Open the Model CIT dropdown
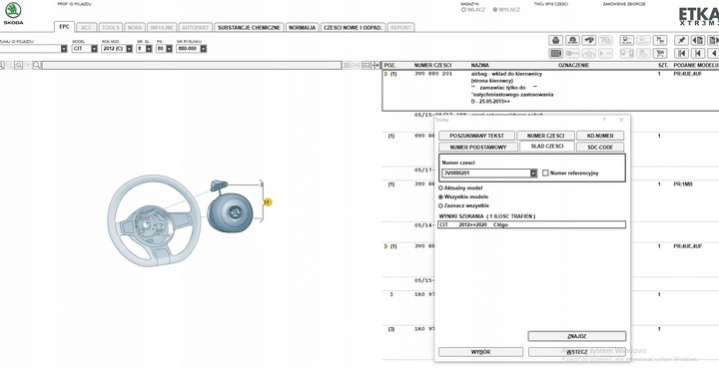The width and height of the screenshot is (719, 368). coord(94,49)
